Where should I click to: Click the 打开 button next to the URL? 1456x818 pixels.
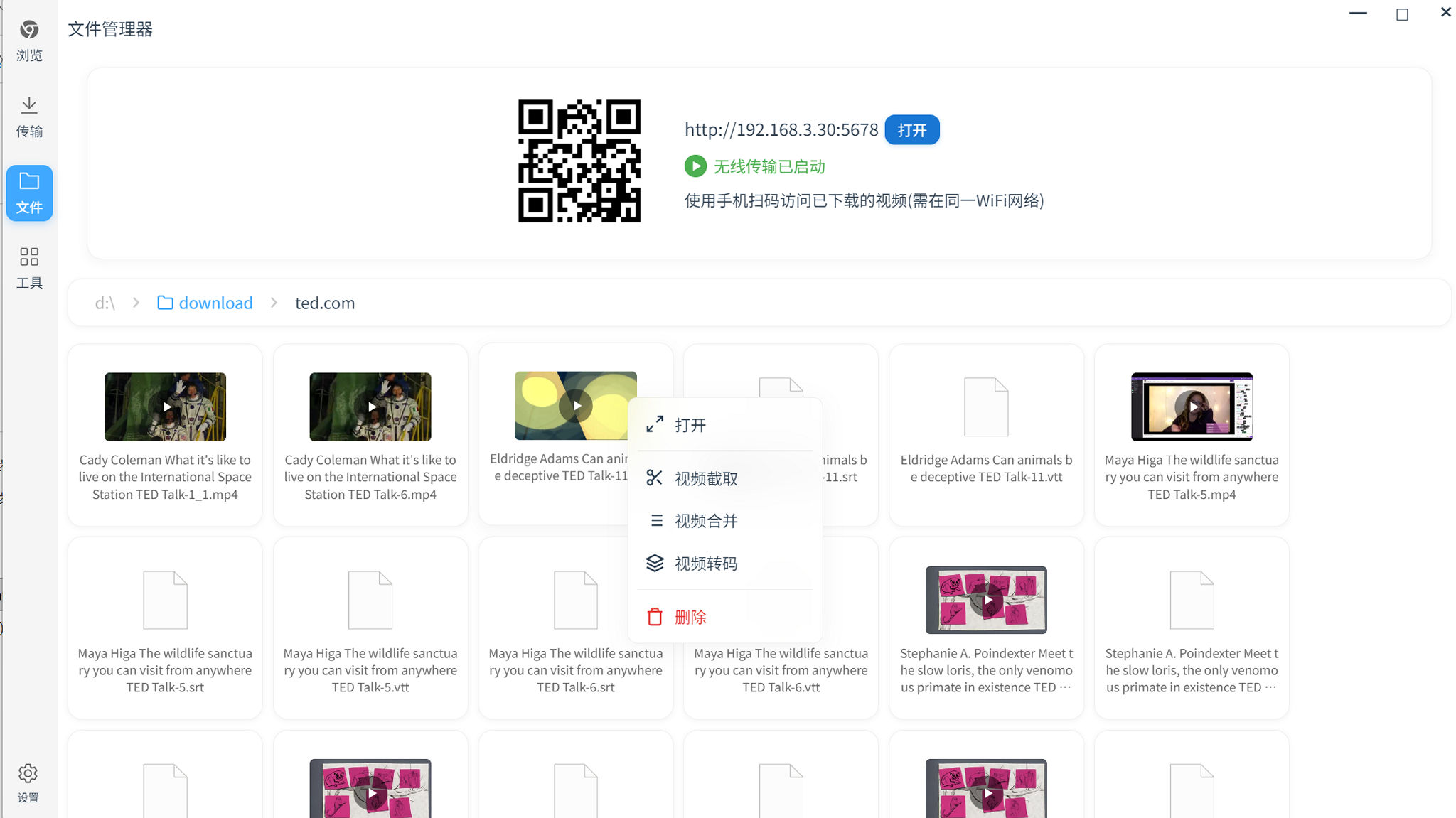click(x=912, y=130)
